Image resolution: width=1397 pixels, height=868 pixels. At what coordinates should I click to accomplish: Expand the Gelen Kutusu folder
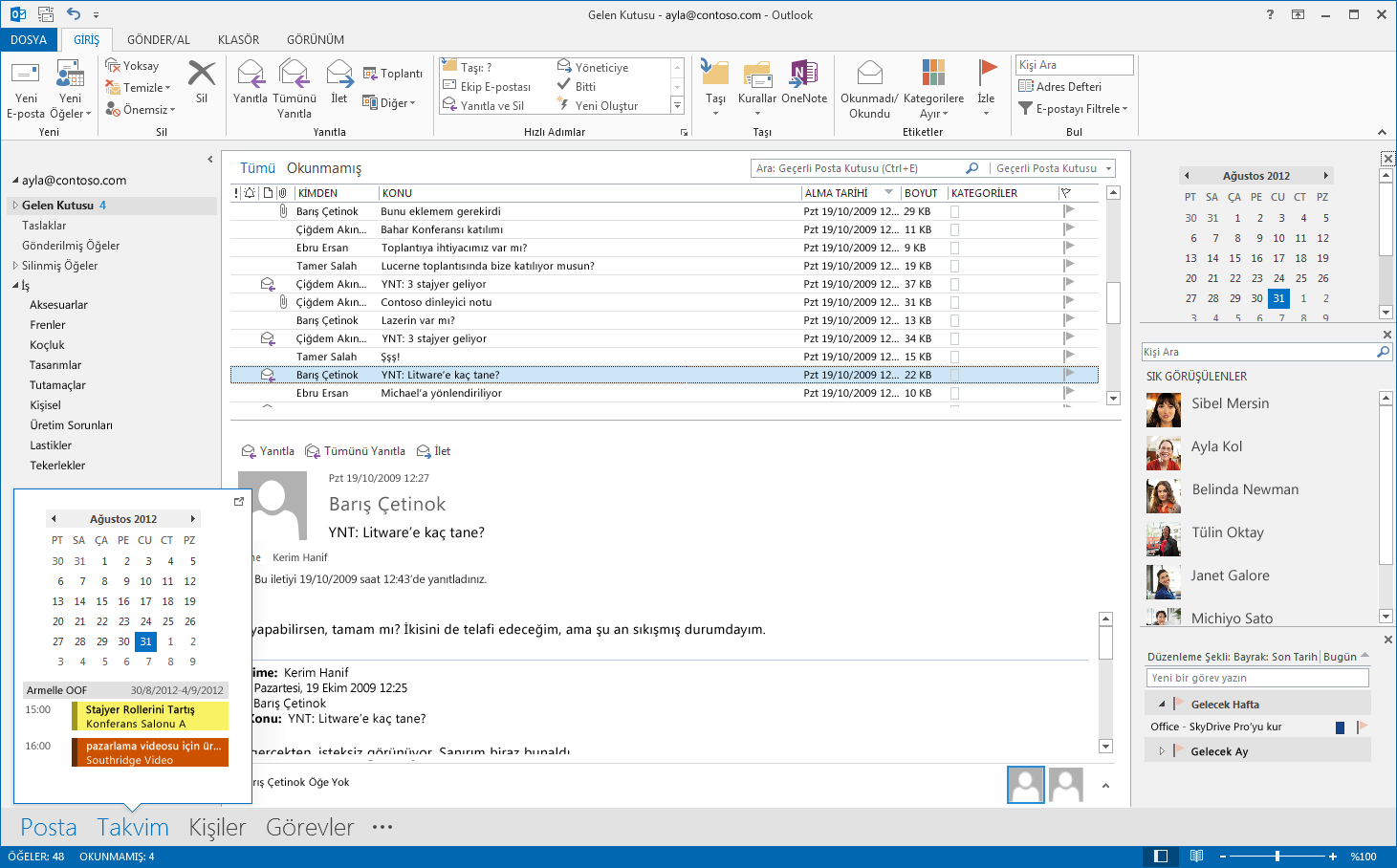click(x=15, y=205)
